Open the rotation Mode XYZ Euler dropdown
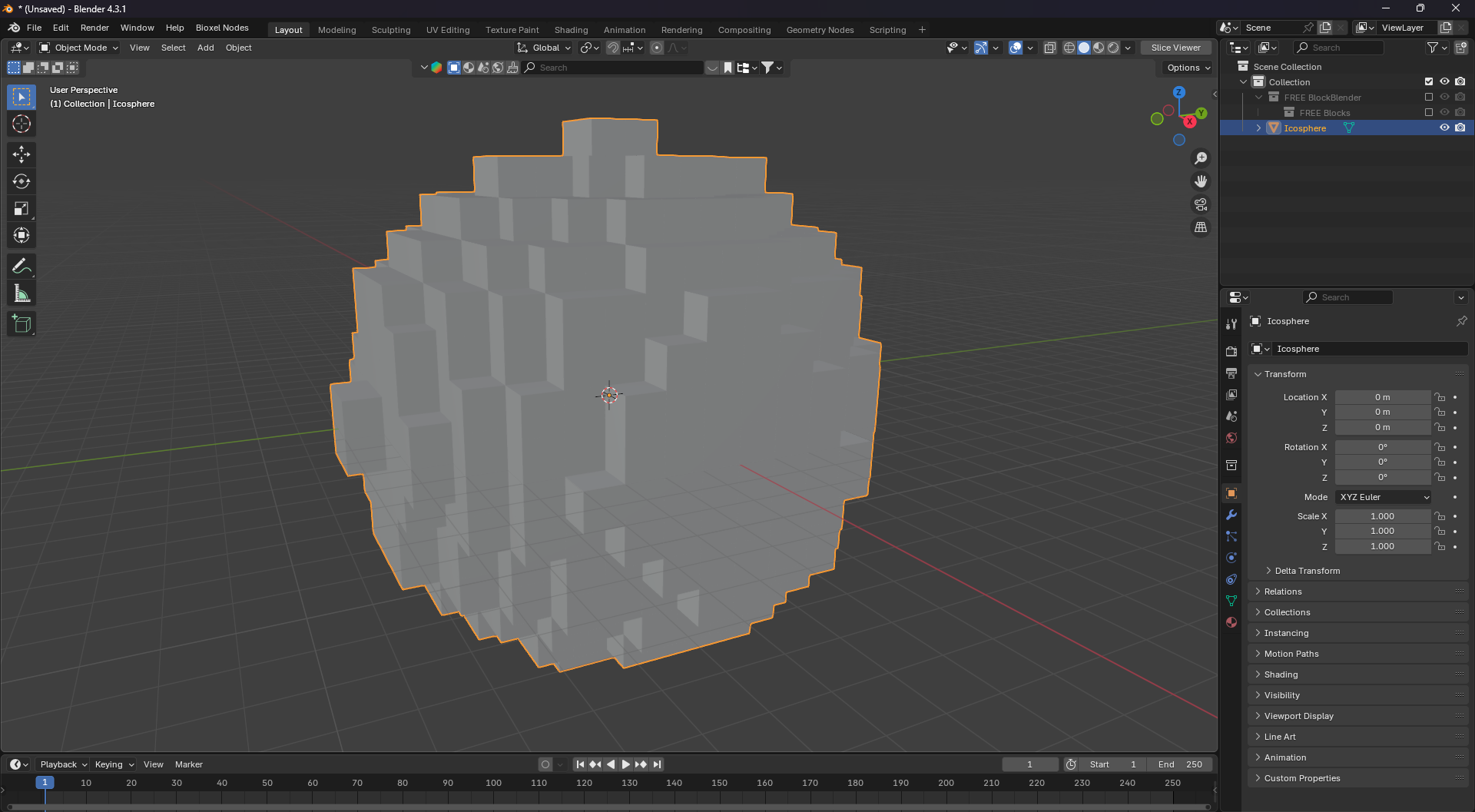Image resolution: width=1475 pixels, height=812 pixels. [1384, 497]
